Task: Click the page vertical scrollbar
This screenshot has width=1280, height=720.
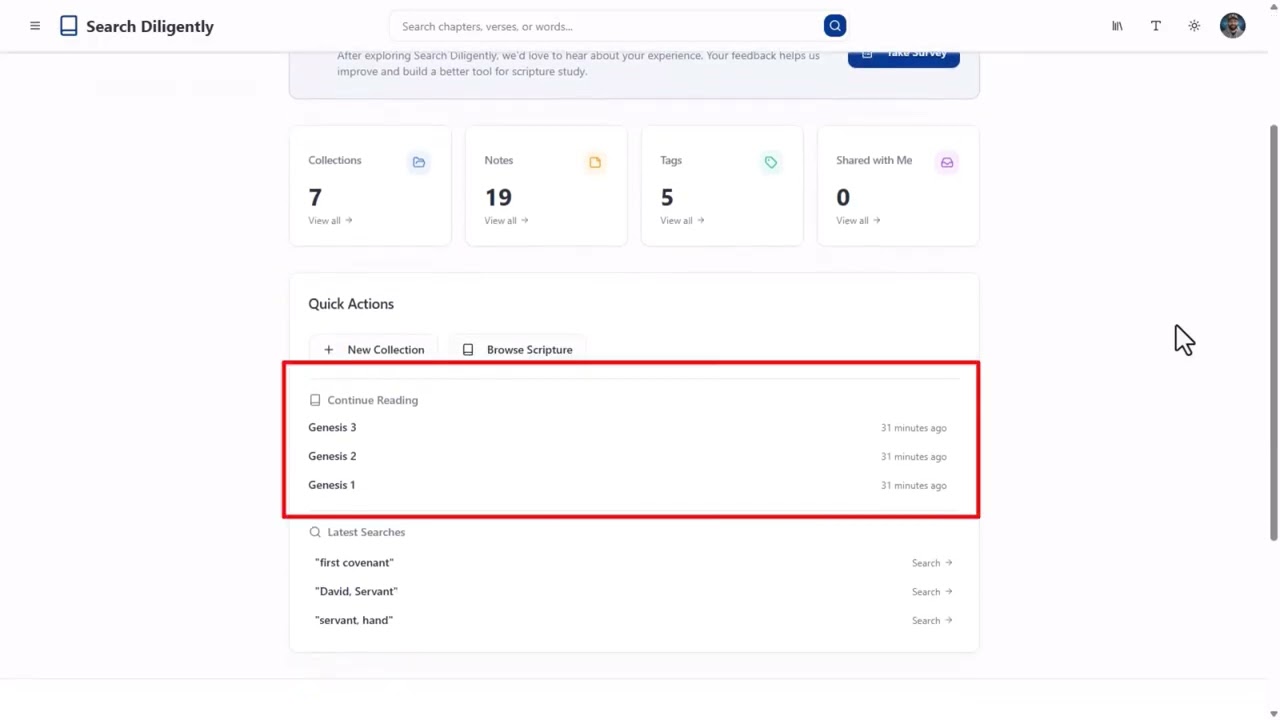Action: (x=1273, y=332)
